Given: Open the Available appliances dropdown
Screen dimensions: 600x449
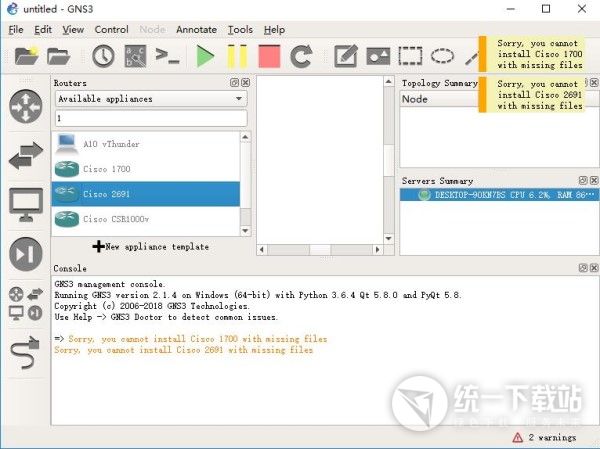Looking at the screenshot, I should (150, 99).
